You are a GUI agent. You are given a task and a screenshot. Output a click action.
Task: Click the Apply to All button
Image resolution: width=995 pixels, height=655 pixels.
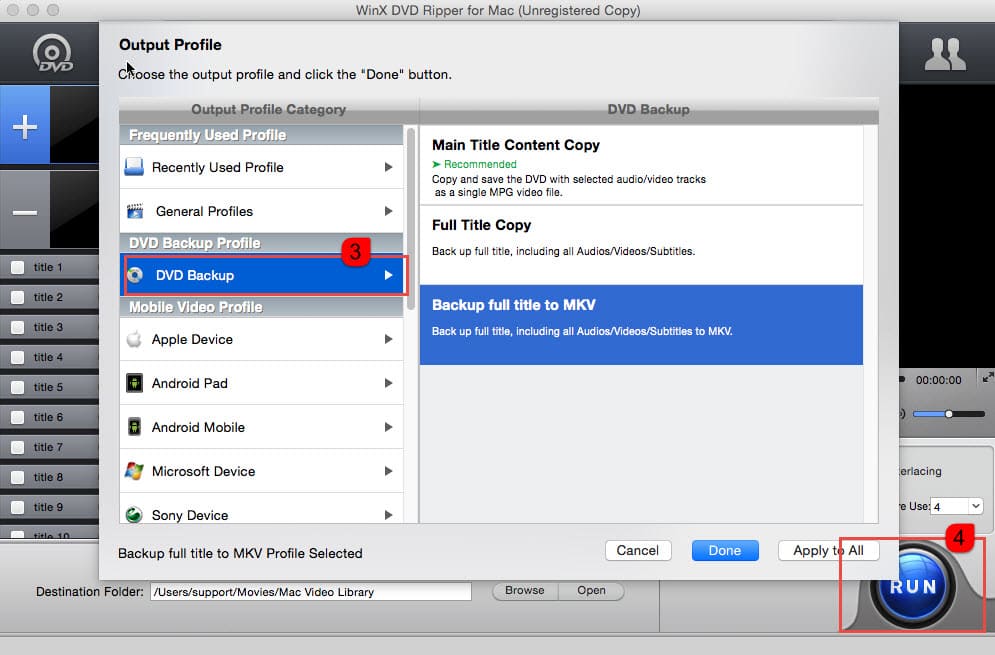click(x=828, y=550)
